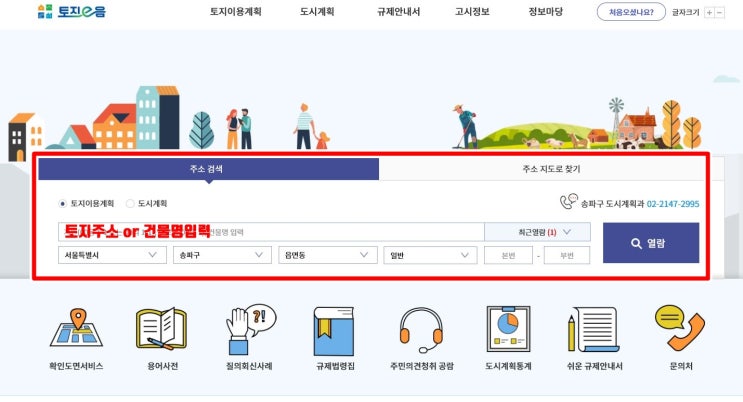Click the 송파구 도시계획과 text
The height and width of the screenshot is (402, 743).
[x=613, y=204]
